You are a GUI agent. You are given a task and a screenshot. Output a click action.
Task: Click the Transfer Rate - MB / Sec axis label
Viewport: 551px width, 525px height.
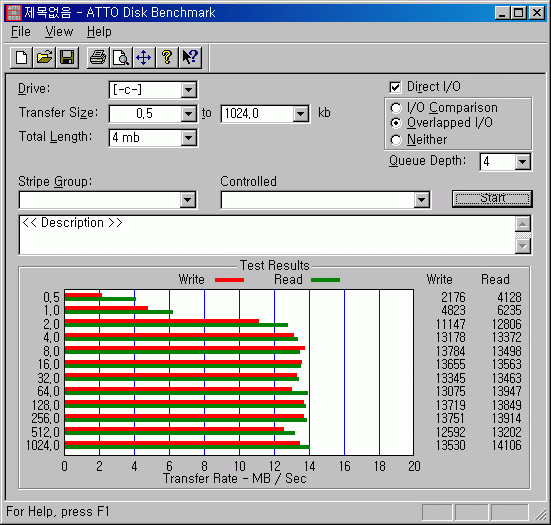point(235,479)
